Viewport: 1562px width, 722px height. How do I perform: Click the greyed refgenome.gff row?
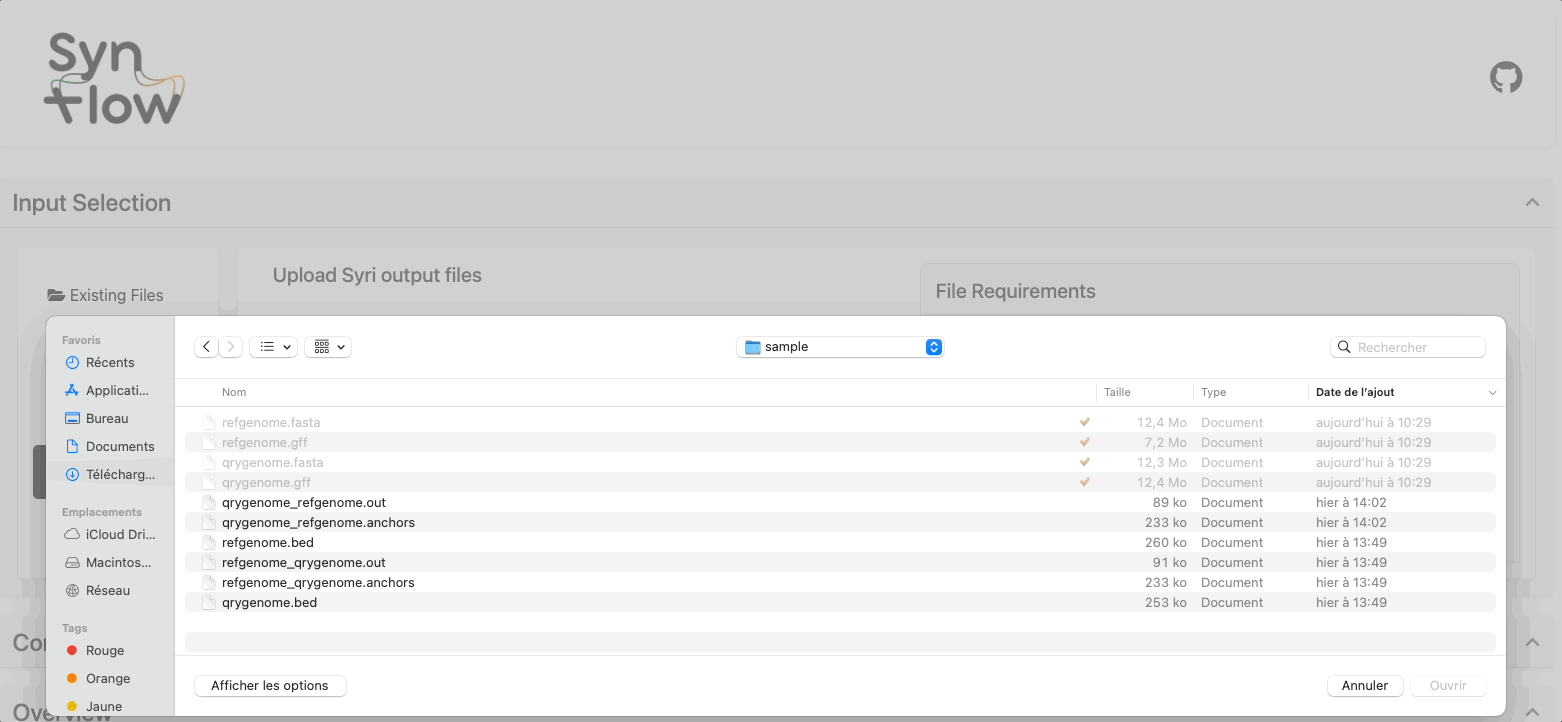tap(840, 442)
